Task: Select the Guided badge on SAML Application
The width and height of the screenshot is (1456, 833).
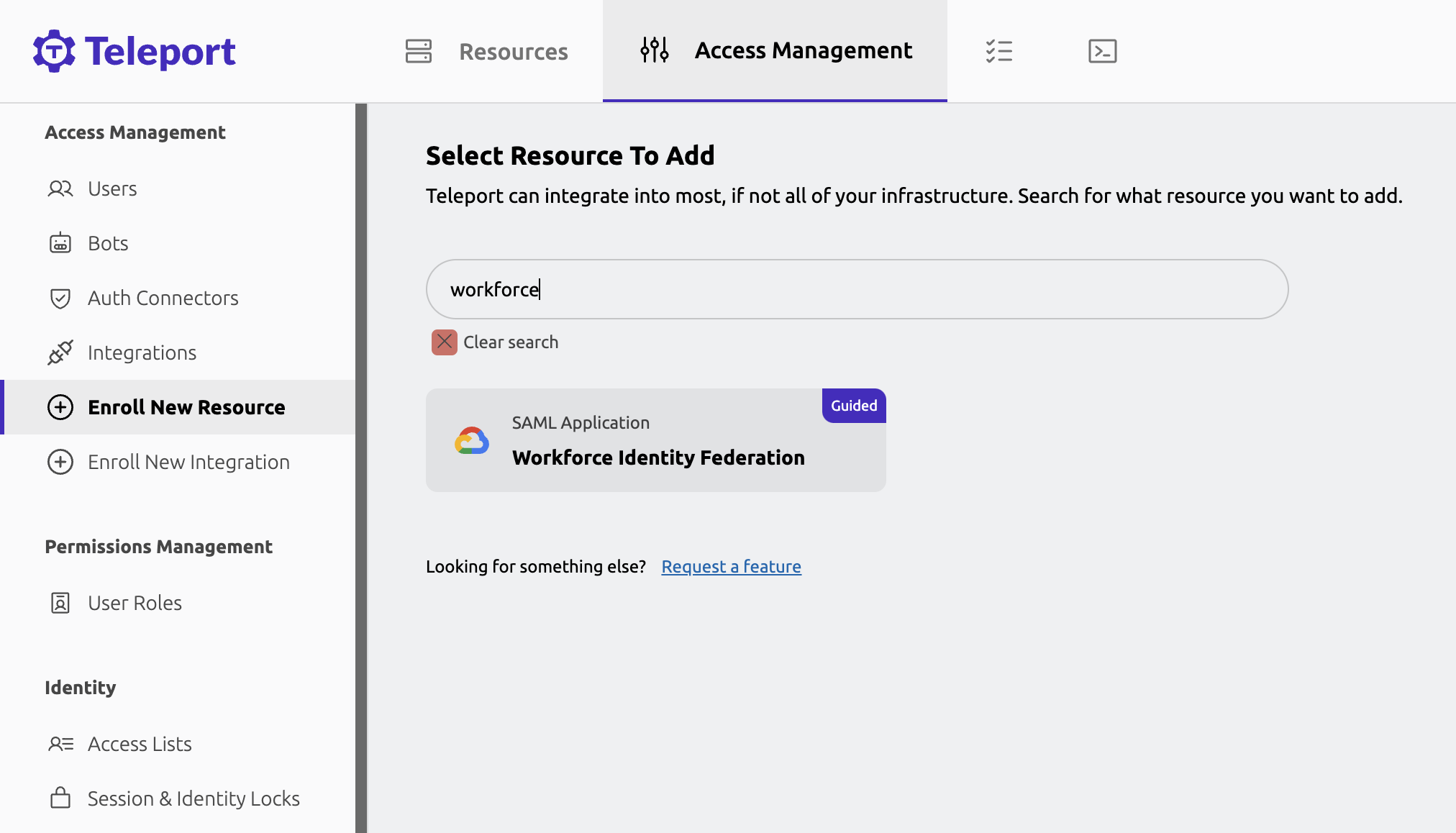Action: [854, 405]
